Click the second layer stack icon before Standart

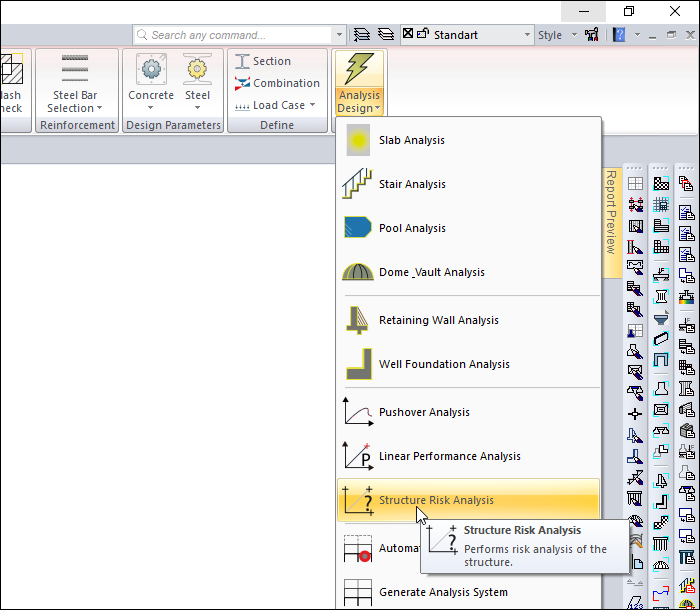(x=386, y=34)
